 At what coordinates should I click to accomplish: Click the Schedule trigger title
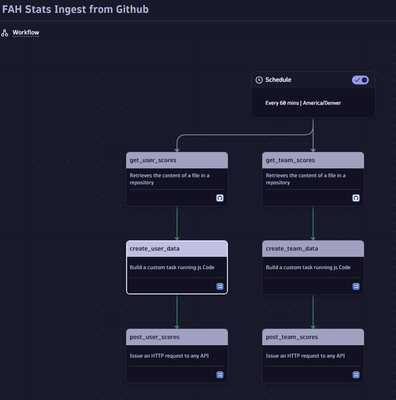tap(278, 80)
